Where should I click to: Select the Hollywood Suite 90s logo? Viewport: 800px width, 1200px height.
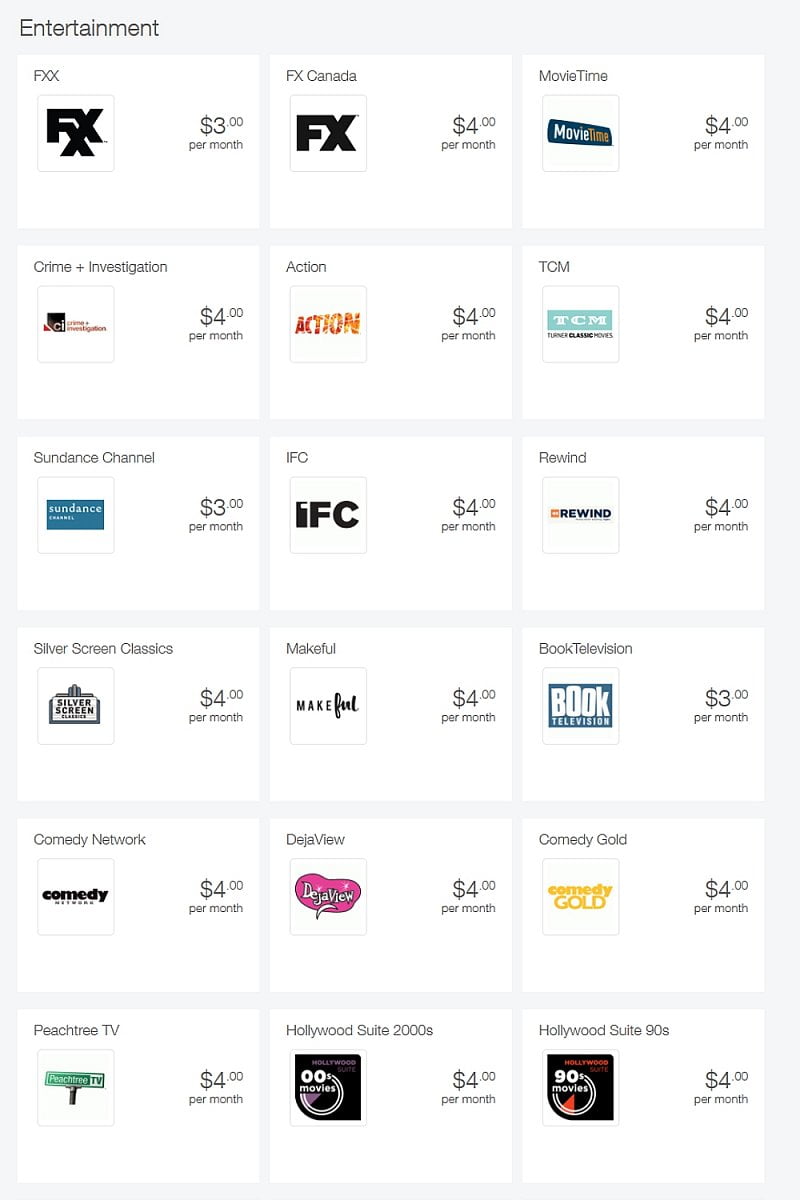point(581,1088)
